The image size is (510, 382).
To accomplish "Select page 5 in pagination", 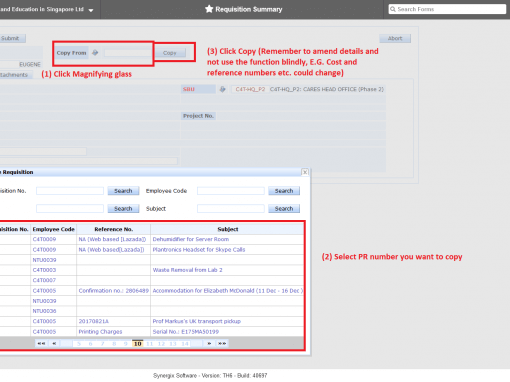I will coord(79,344).
